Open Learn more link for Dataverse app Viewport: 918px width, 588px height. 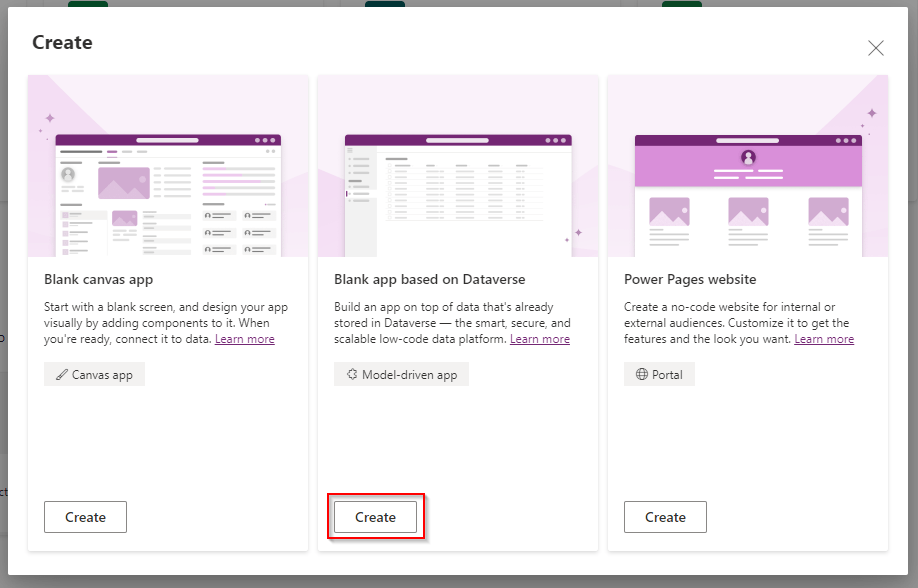(x=540, y=339)
